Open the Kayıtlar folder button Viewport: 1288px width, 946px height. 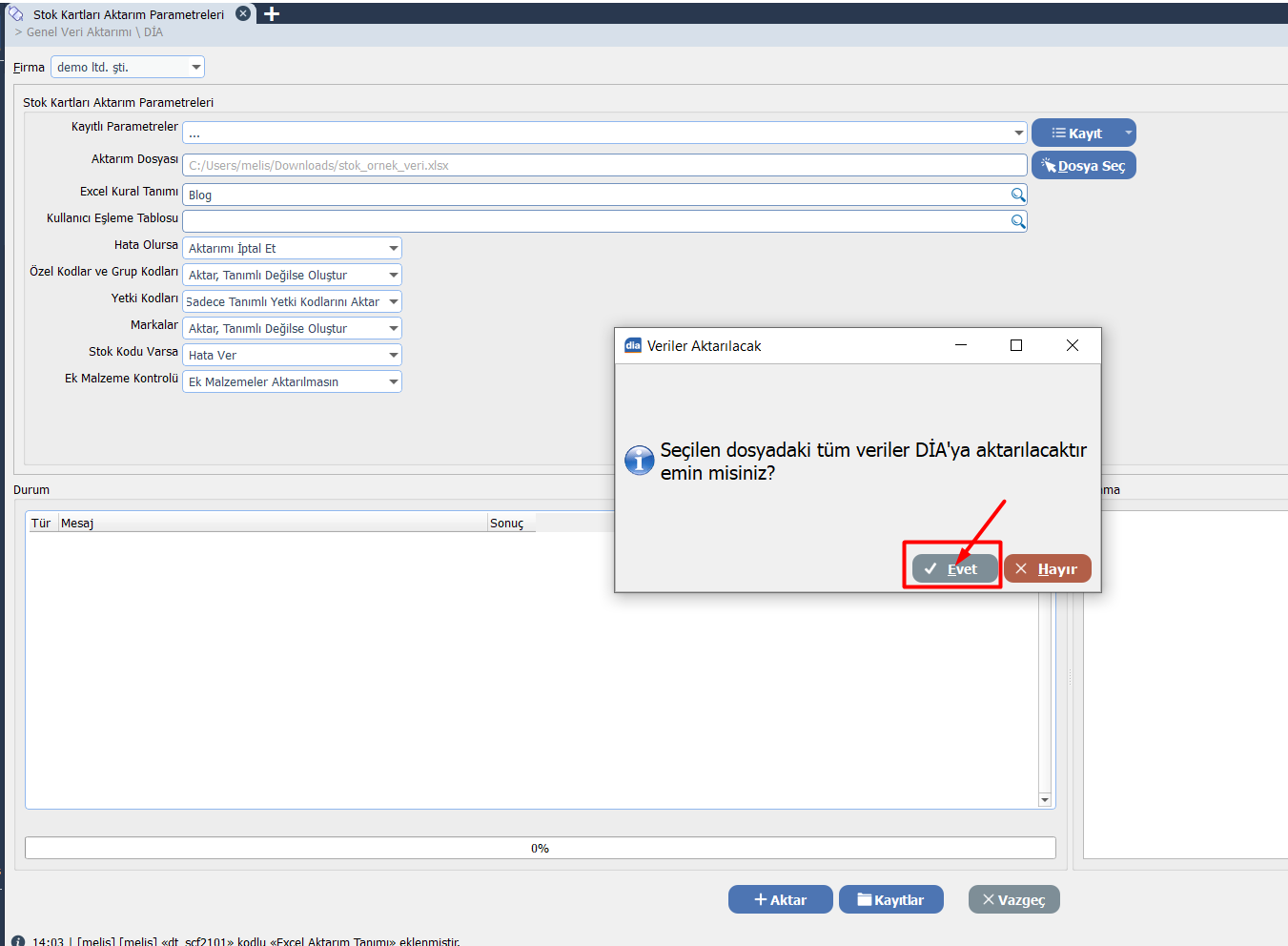[890, 899]
